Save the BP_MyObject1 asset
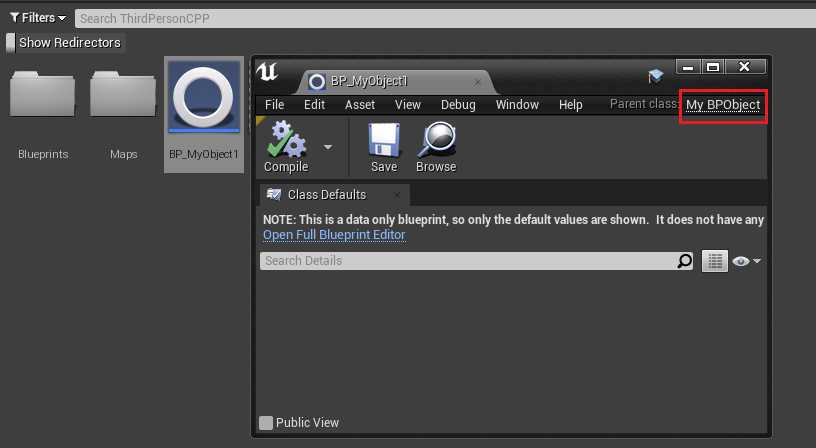The width and height of the screenshot is (816, 448). [384, 147]
